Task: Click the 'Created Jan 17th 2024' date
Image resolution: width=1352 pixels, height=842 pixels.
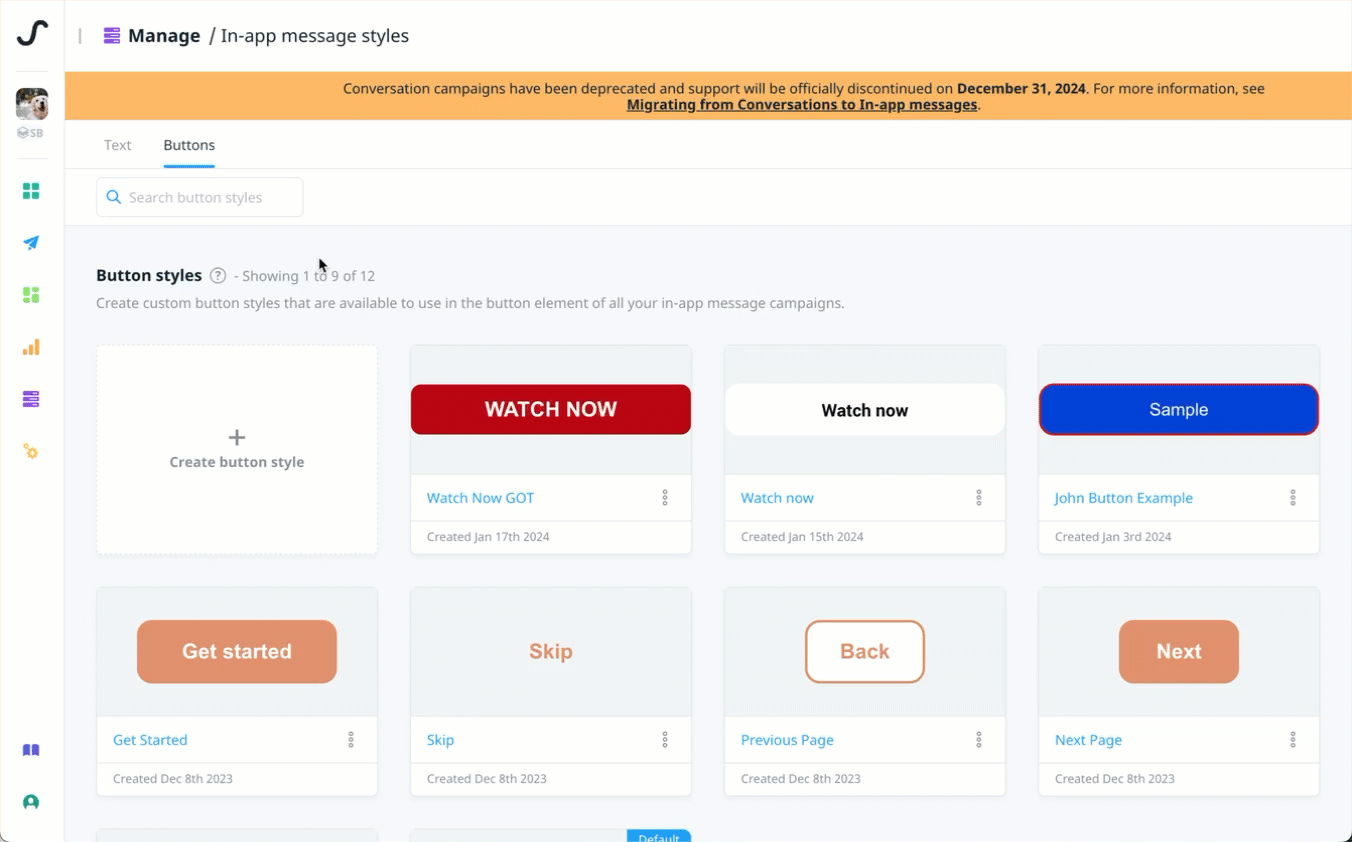Action: click(488, 537)
